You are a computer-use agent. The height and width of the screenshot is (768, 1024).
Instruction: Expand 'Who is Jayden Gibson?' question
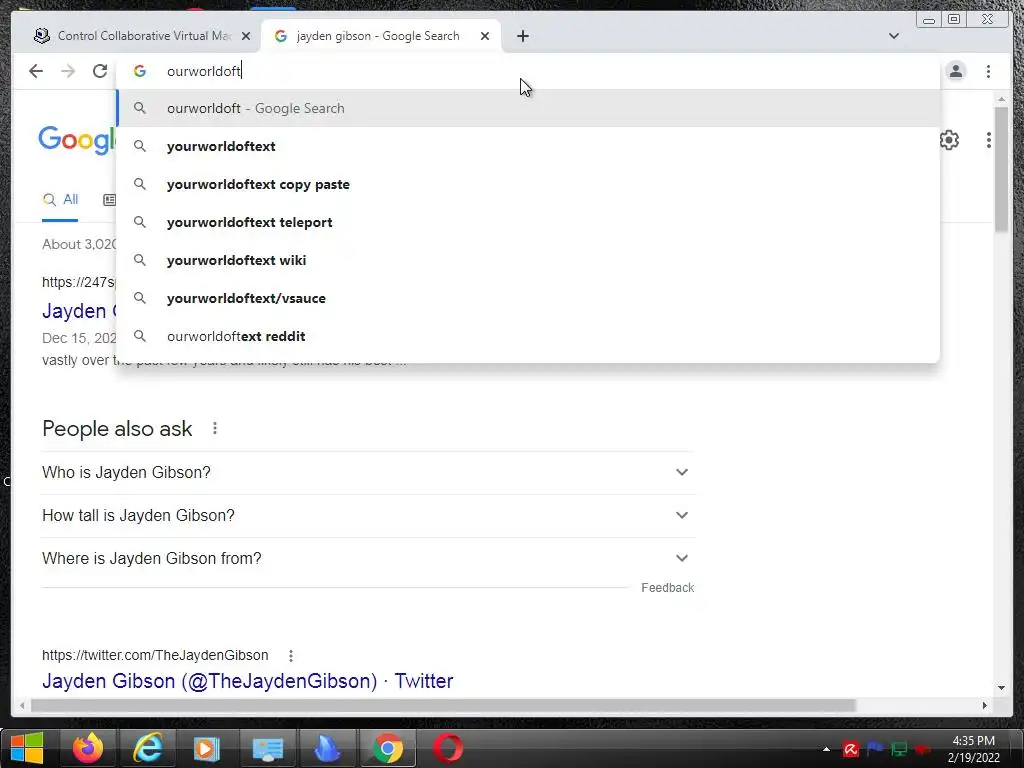368,472
